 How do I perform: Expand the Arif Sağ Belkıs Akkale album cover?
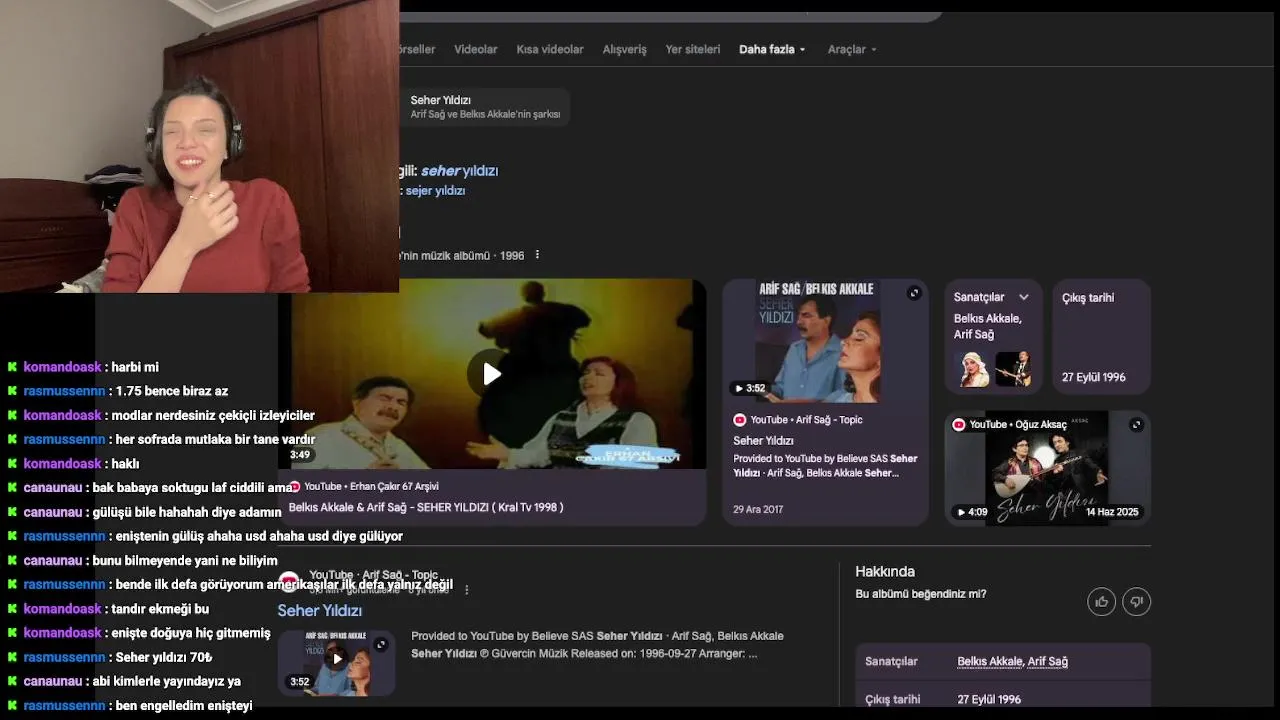point(914,293)
